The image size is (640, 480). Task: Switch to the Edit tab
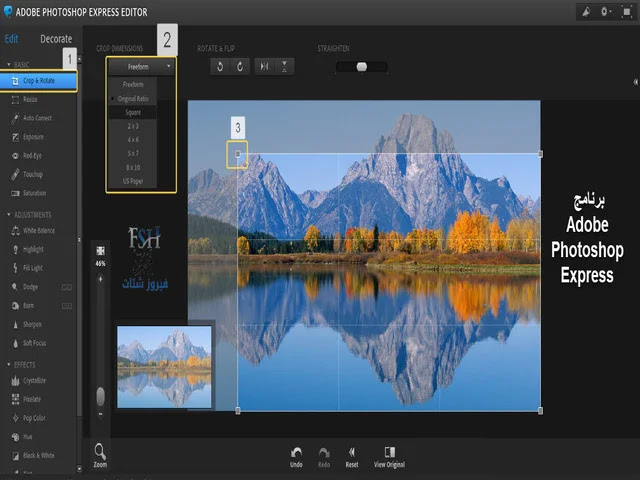[11, 39]
